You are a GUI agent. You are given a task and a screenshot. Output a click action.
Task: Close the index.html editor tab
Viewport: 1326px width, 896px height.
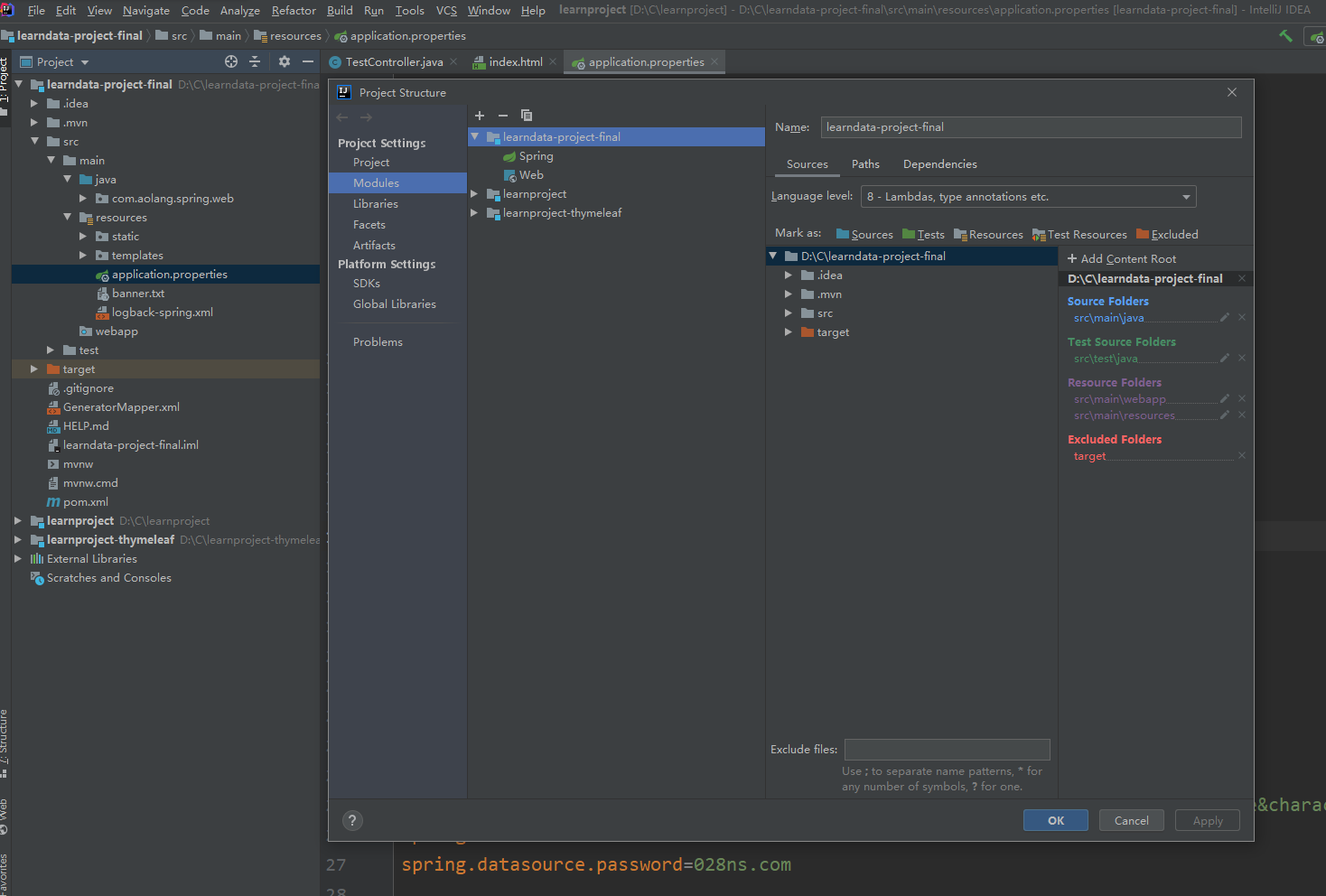[553, 61]
